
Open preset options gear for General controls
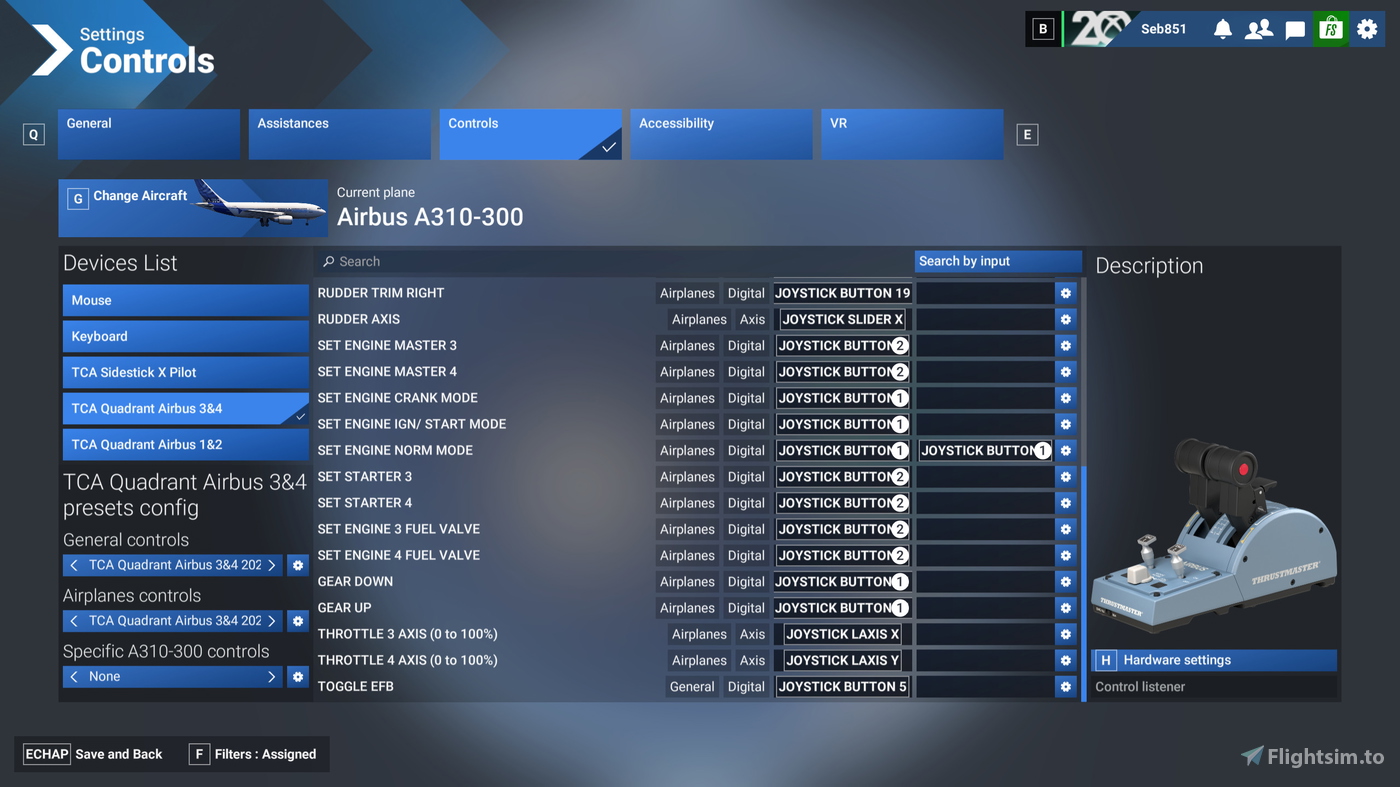pos(297,564)
